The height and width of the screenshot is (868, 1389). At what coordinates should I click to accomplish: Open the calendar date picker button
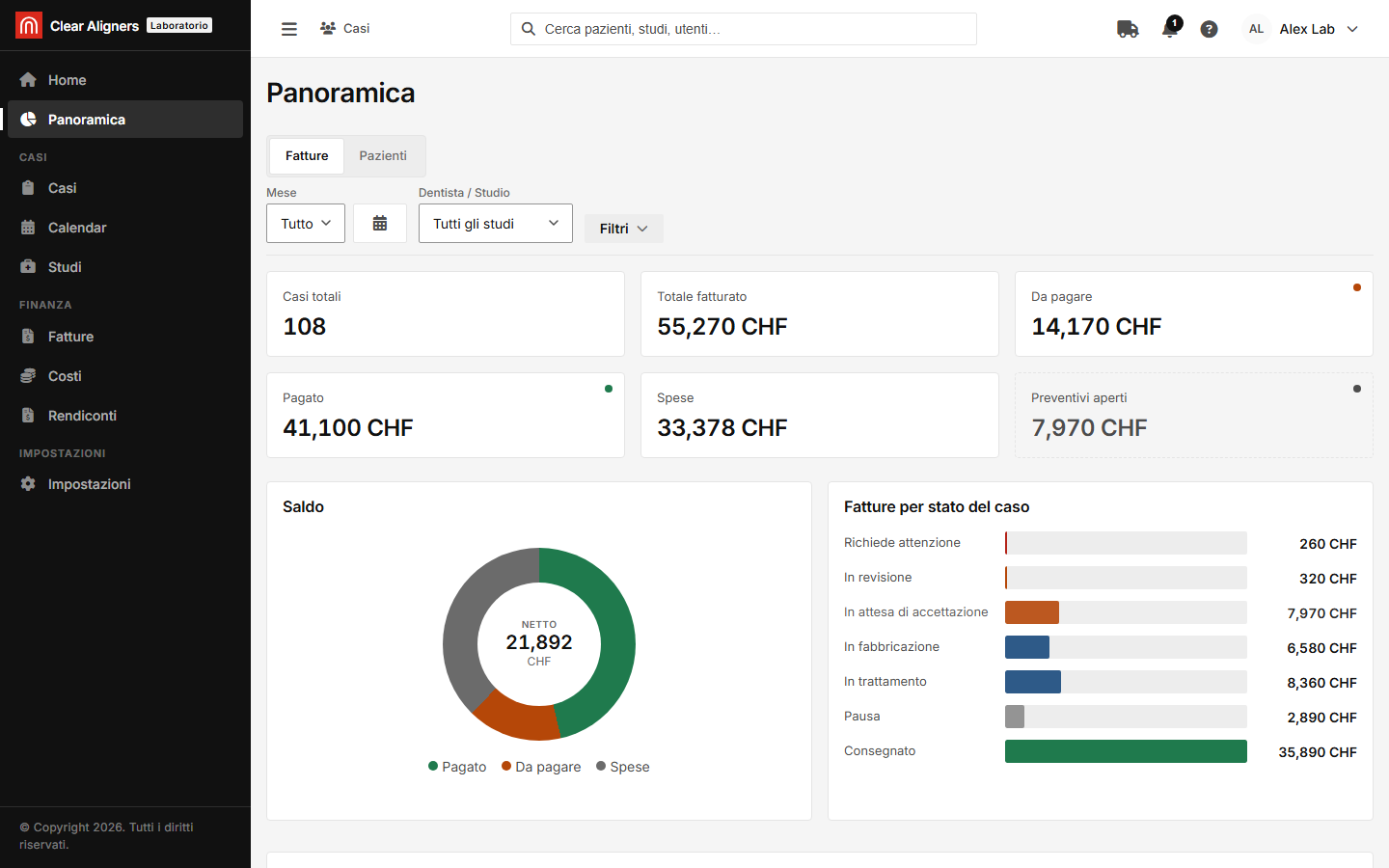click(380, 223)
